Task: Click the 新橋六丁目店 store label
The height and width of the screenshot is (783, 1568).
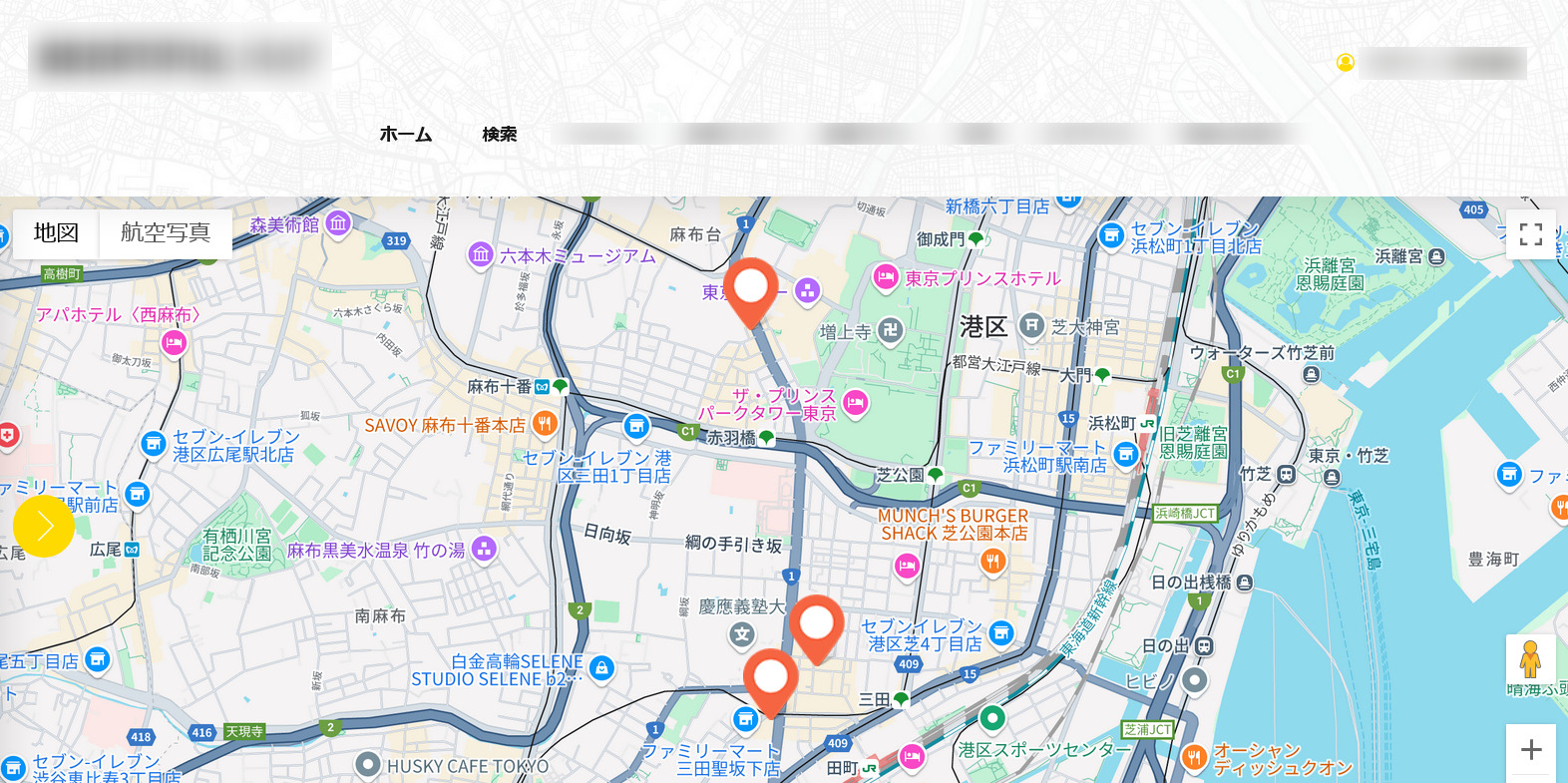Action: 997,206
